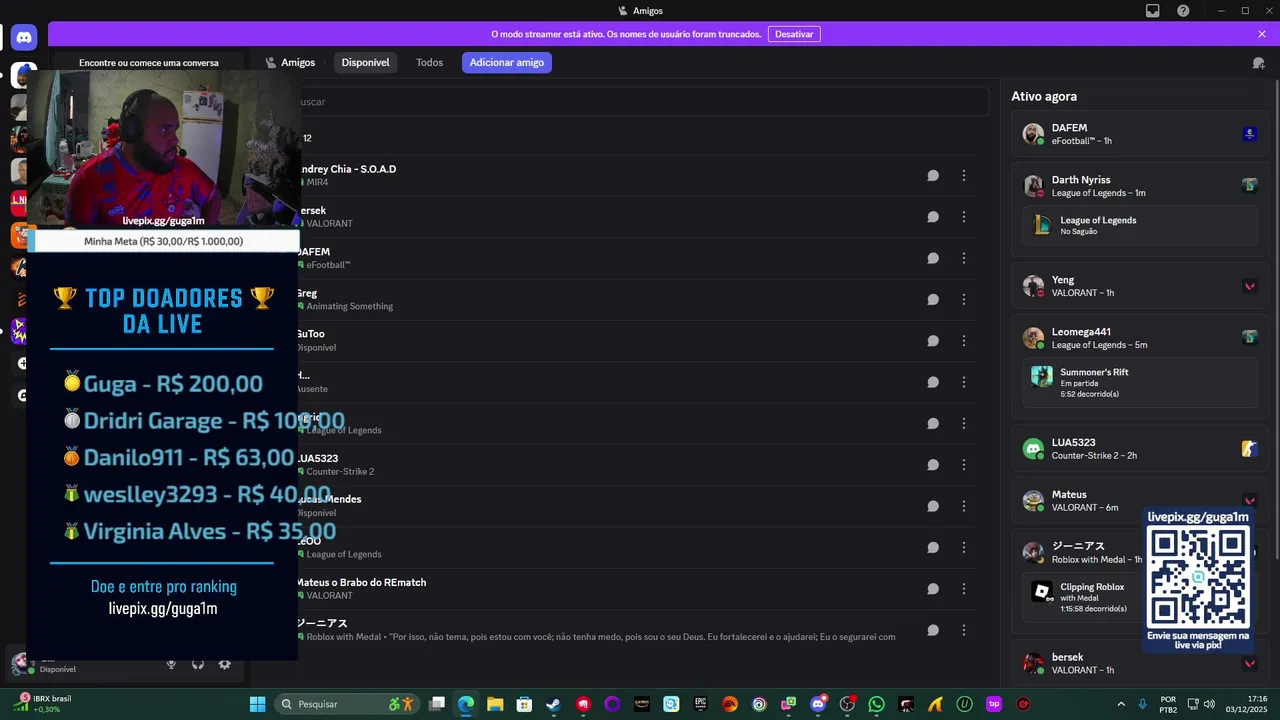Select Yeng VALORANT activity card
The height and width of the screenshot is (720, 1280).
[x=1140, y=286]
